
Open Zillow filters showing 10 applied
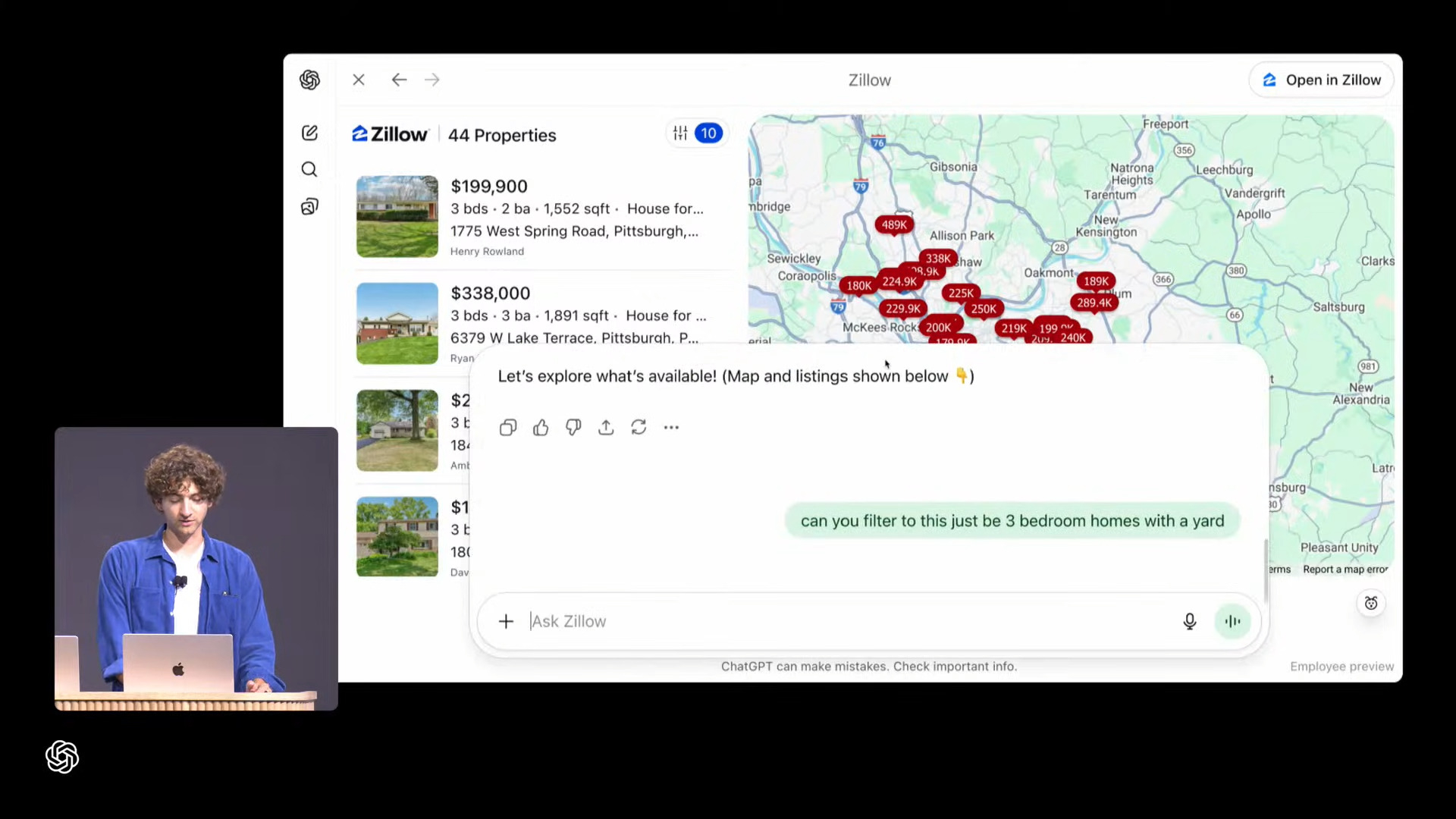point(697,133)
